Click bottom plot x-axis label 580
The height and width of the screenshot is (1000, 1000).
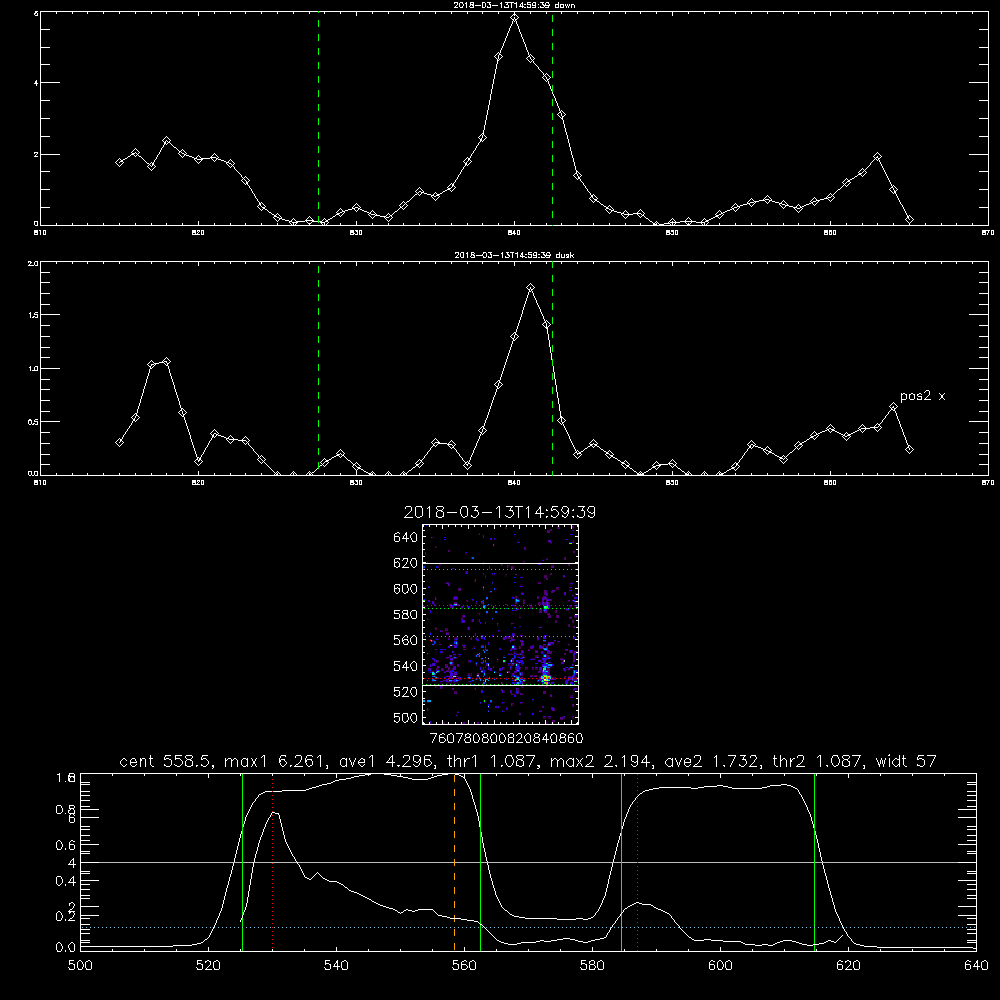pyautogui.click(x=592, y=966)
